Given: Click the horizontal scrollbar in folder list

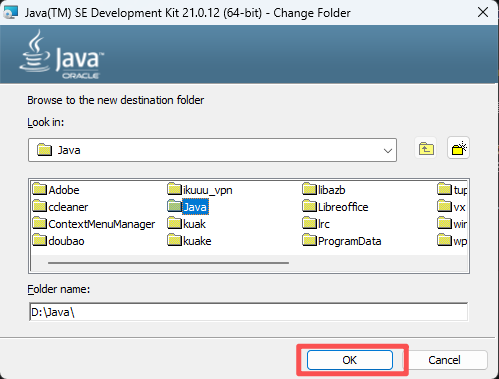Looking at the screenshot, I should coord(168,263).
